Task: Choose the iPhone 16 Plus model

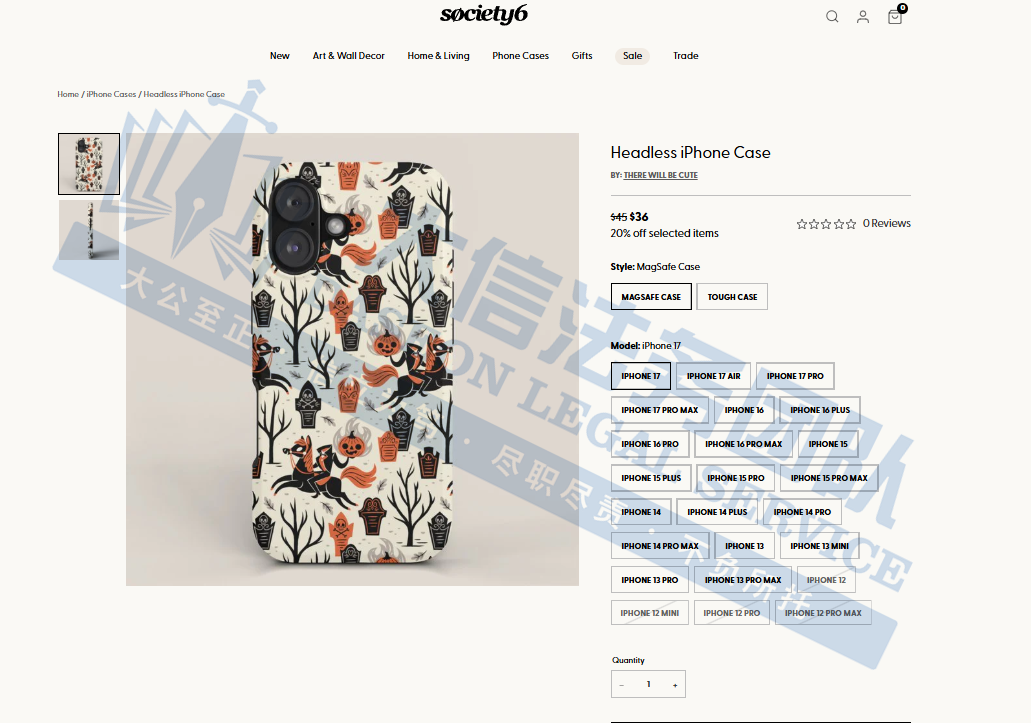Action: [820, 410]
